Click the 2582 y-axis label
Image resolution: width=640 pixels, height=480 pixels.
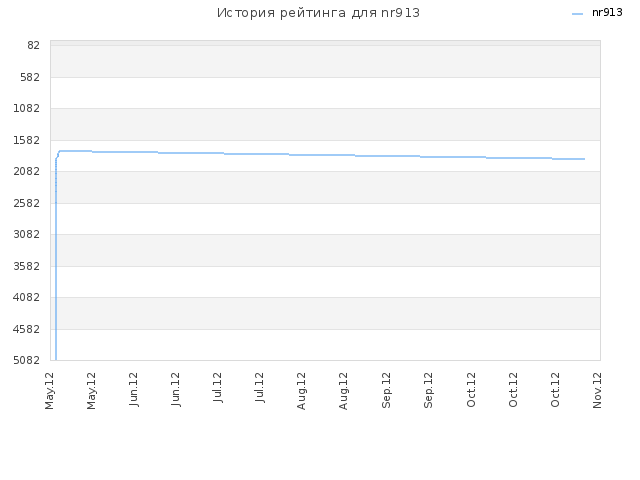tap(27, 203)
